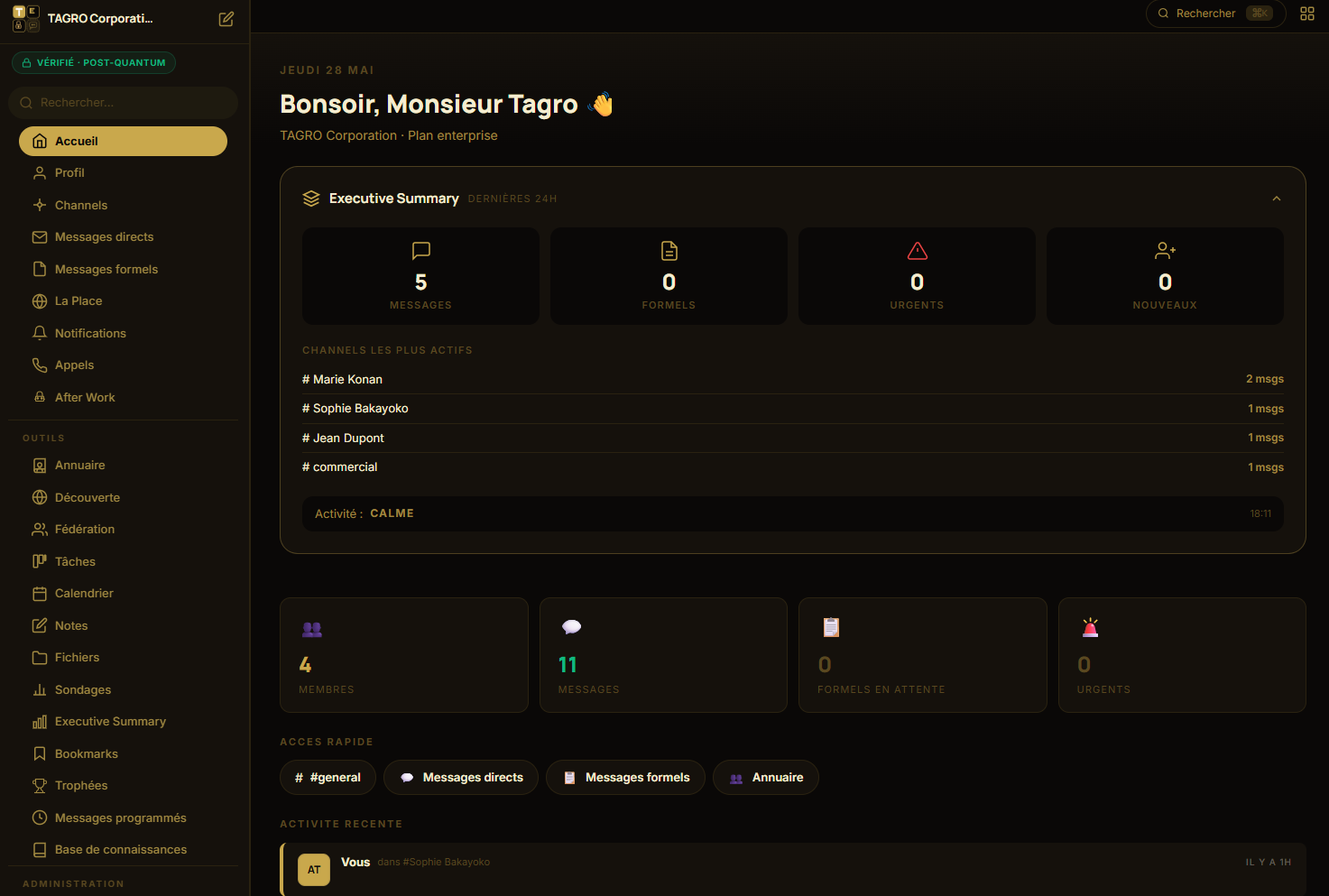Click the compose edit icon beside TAGRO Corporation
The image size is (1329, 896).
[226, 19]
